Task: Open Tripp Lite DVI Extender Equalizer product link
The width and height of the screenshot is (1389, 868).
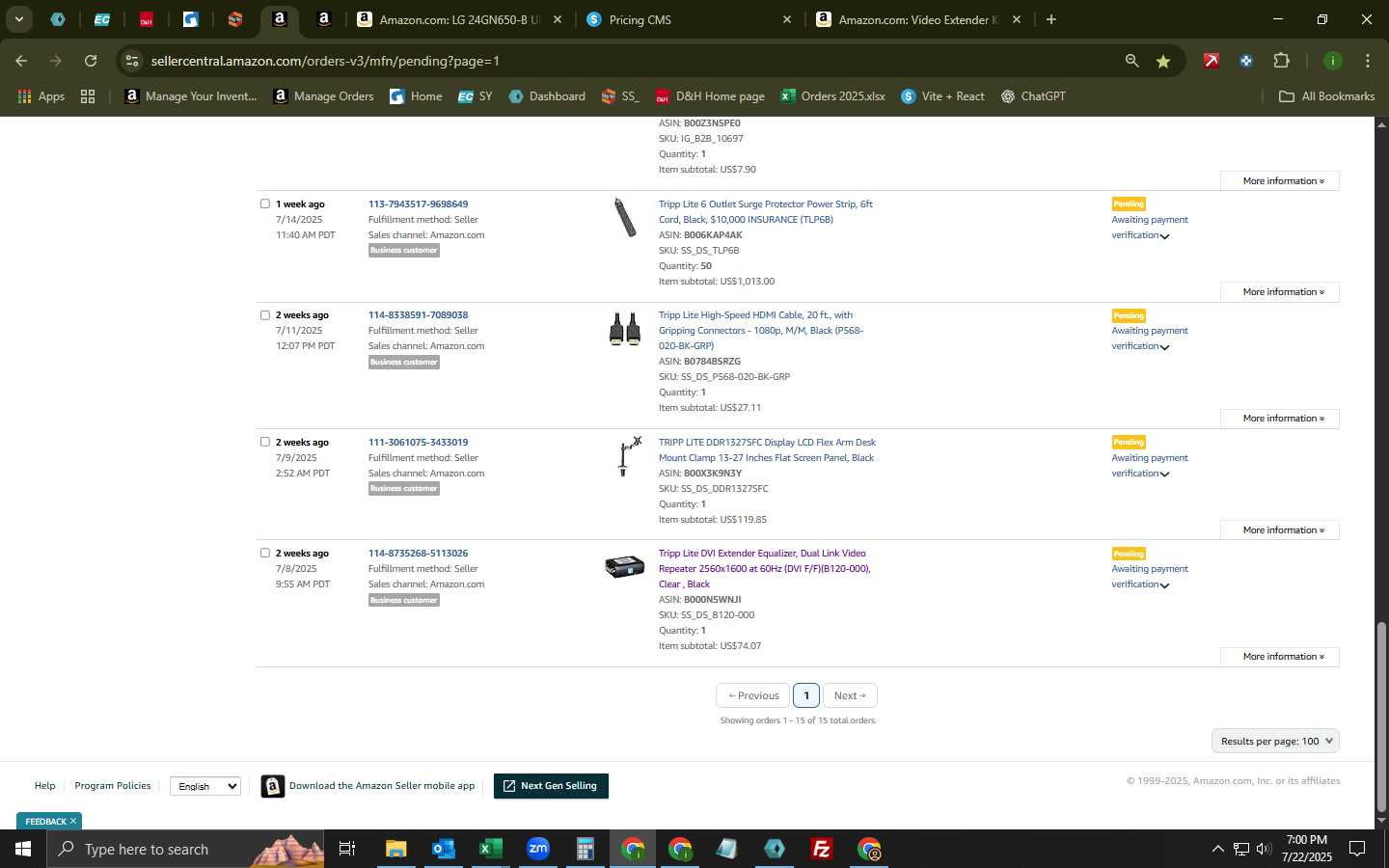Action: pyautogui.click(x=764, y=569)
